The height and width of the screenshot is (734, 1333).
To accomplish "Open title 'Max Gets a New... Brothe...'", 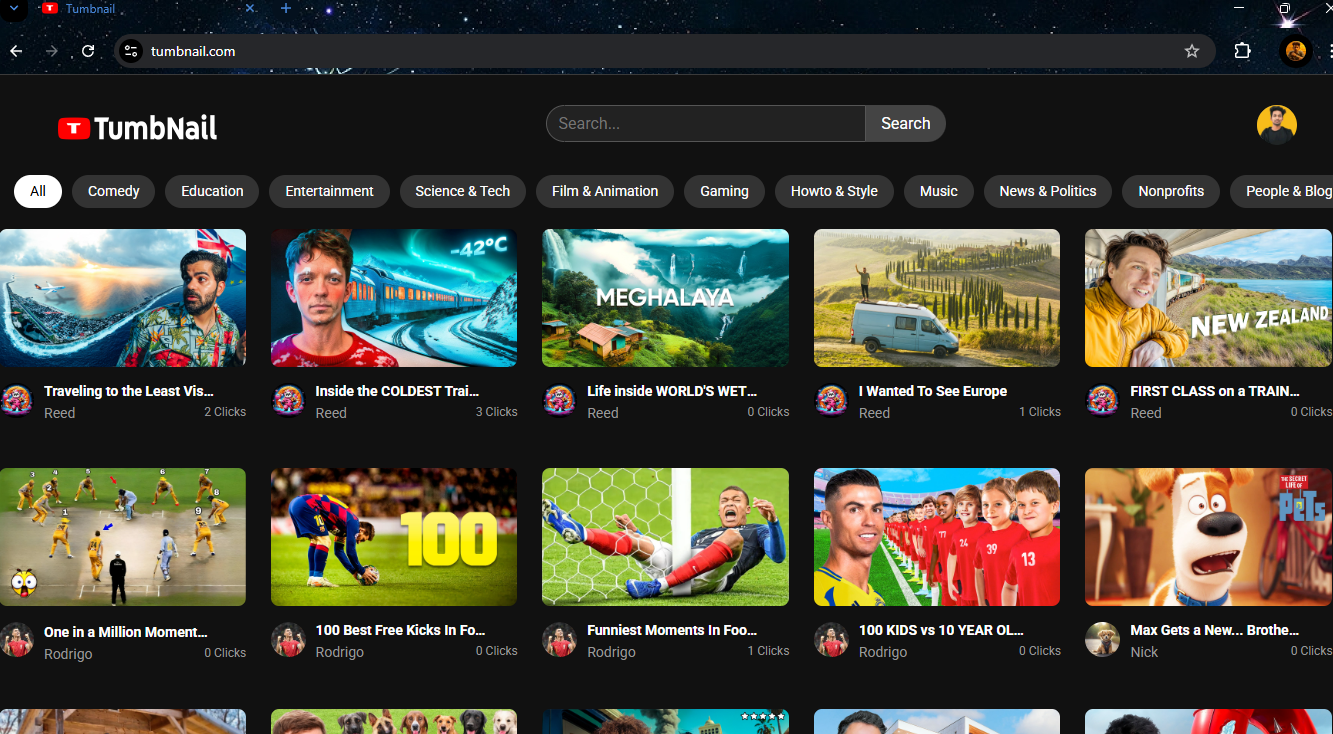I will click(1215, 630).
